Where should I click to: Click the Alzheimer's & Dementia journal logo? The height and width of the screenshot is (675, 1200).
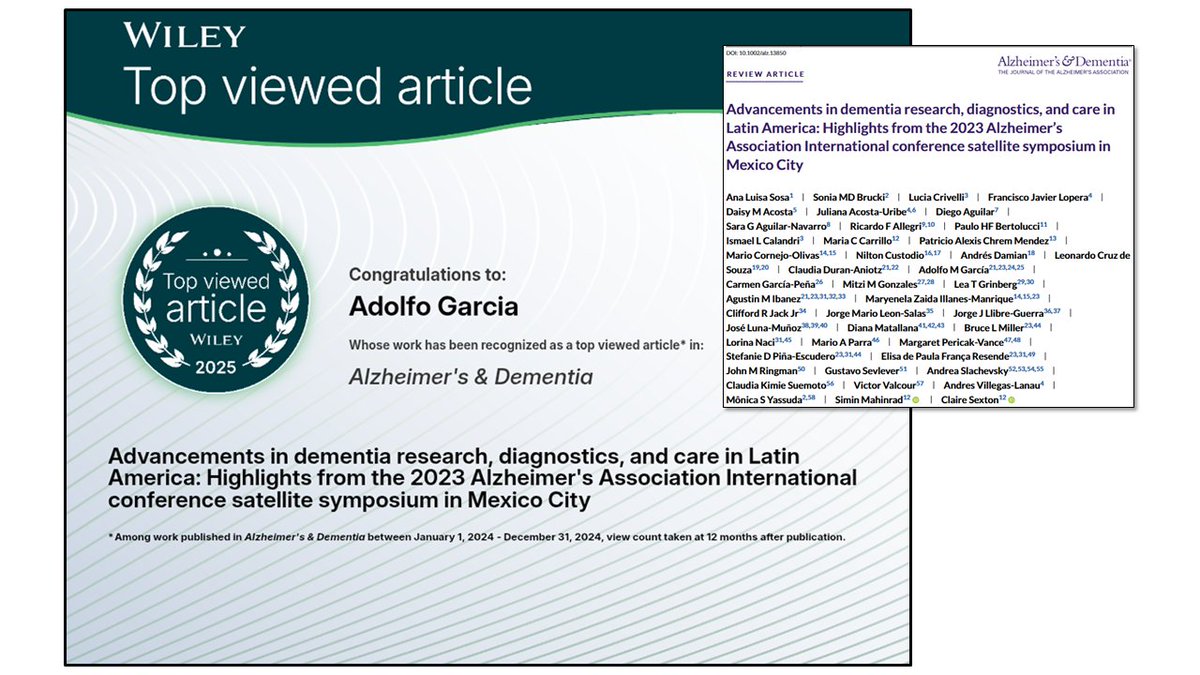tap(1063, 65)
